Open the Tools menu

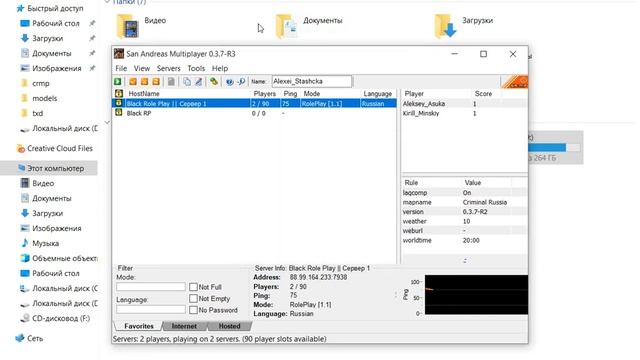pyautogui.click(x=196, y=68)
